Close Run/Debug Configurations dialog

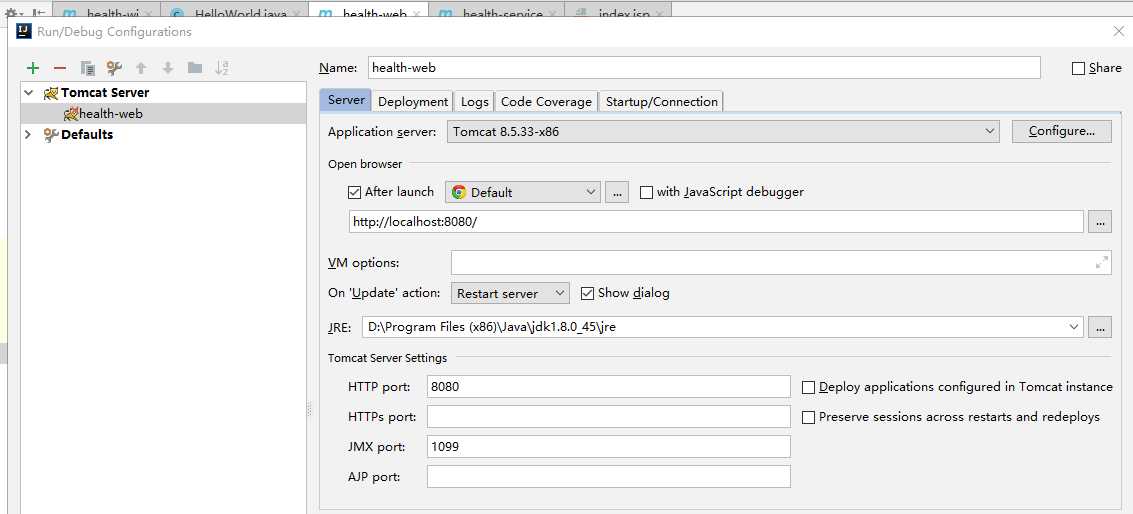[x=1119, y=31]
